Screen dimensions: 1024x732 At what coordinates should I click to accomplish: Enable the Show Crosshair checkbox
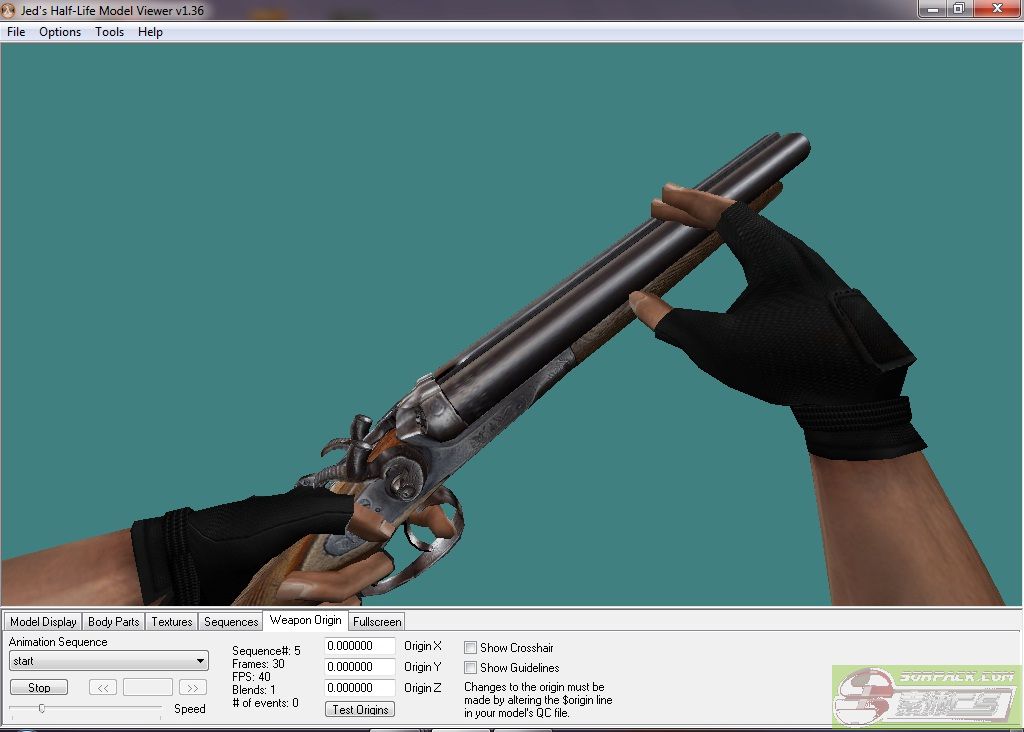click(470, 648)
